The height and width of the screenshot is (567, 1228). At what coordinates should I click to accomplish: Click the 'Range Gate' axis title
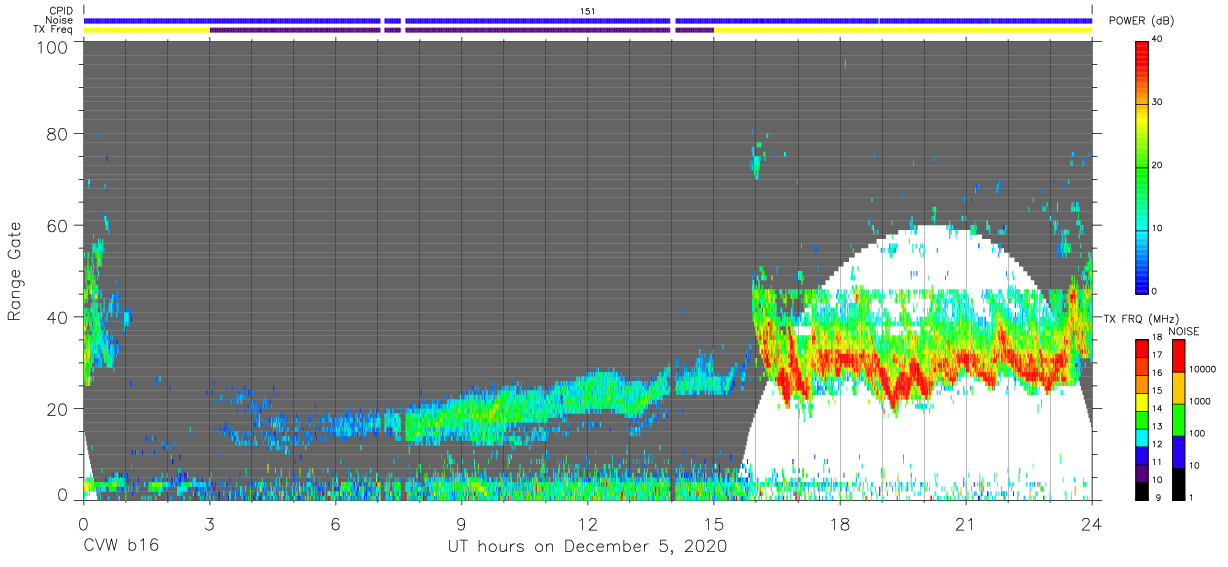(x=15, y=272)
